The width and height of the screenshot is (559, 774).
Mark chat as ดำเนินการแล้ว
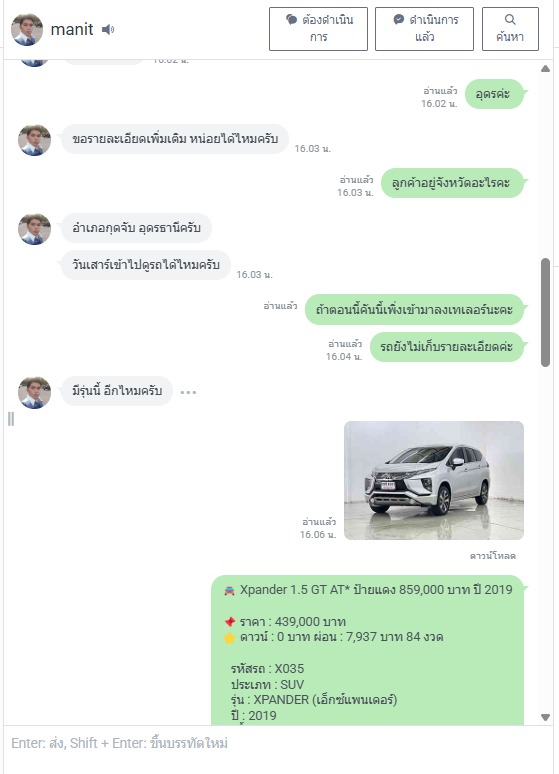point(424,29)
